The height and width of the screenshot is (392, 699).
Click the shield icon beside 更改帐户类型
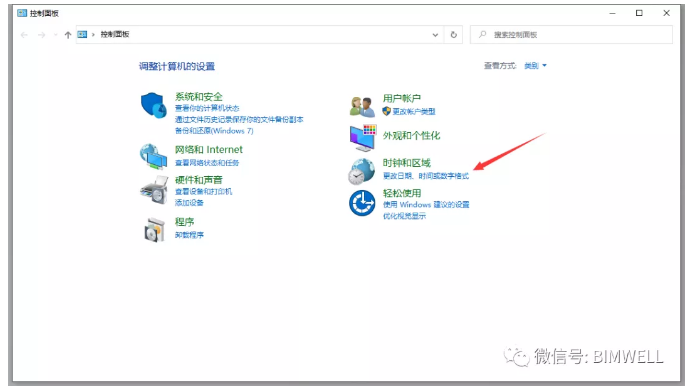tap(387, 111)
